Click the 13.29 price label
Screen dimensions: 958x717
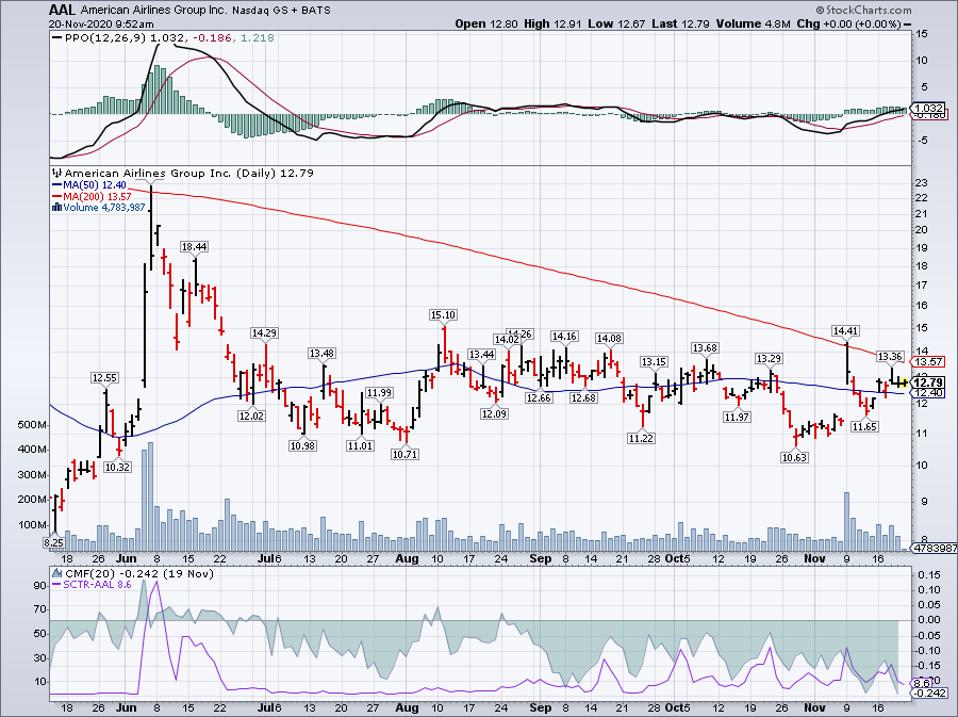point(769,358)
